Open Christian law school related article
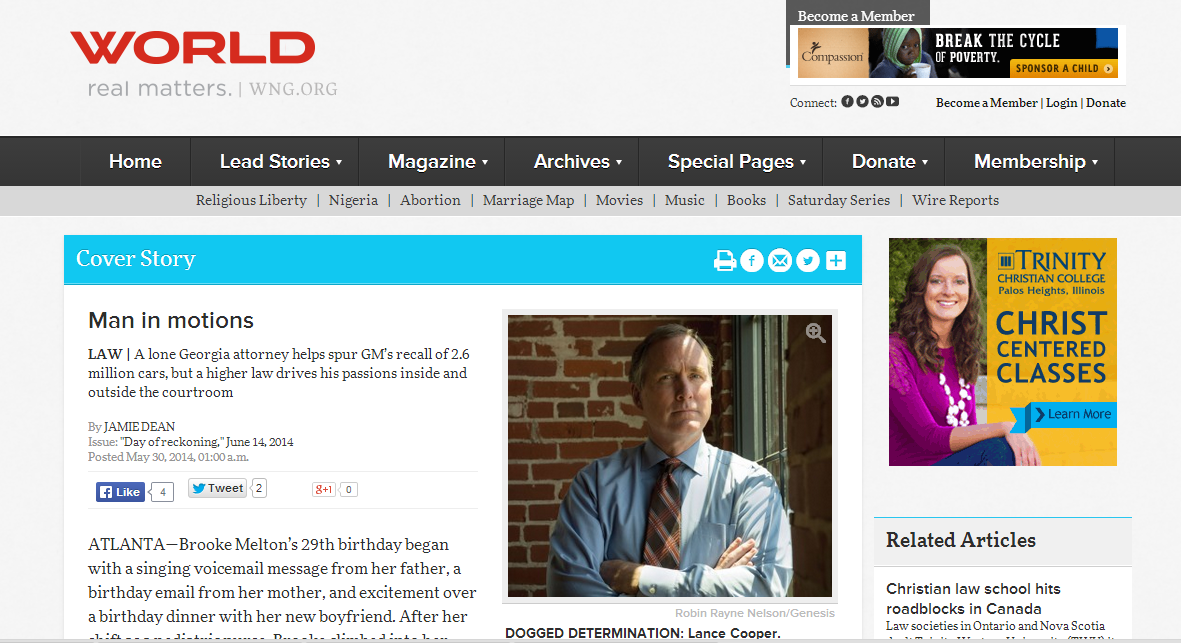Viewport: 1181px width, 643px height. pos(973,599)
